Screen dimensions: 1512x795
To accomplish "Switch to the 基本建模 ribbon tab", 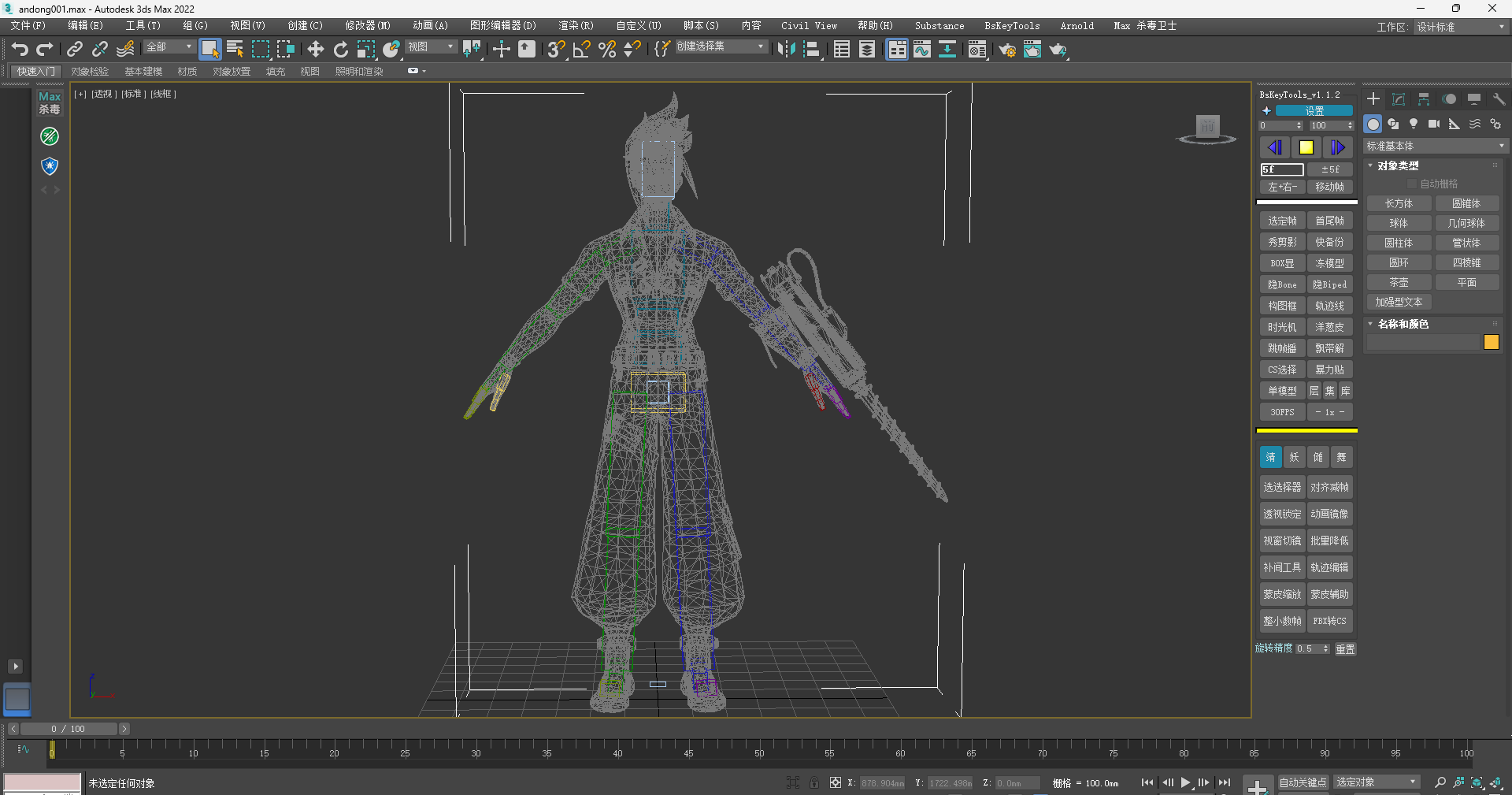I will point(143,71).
